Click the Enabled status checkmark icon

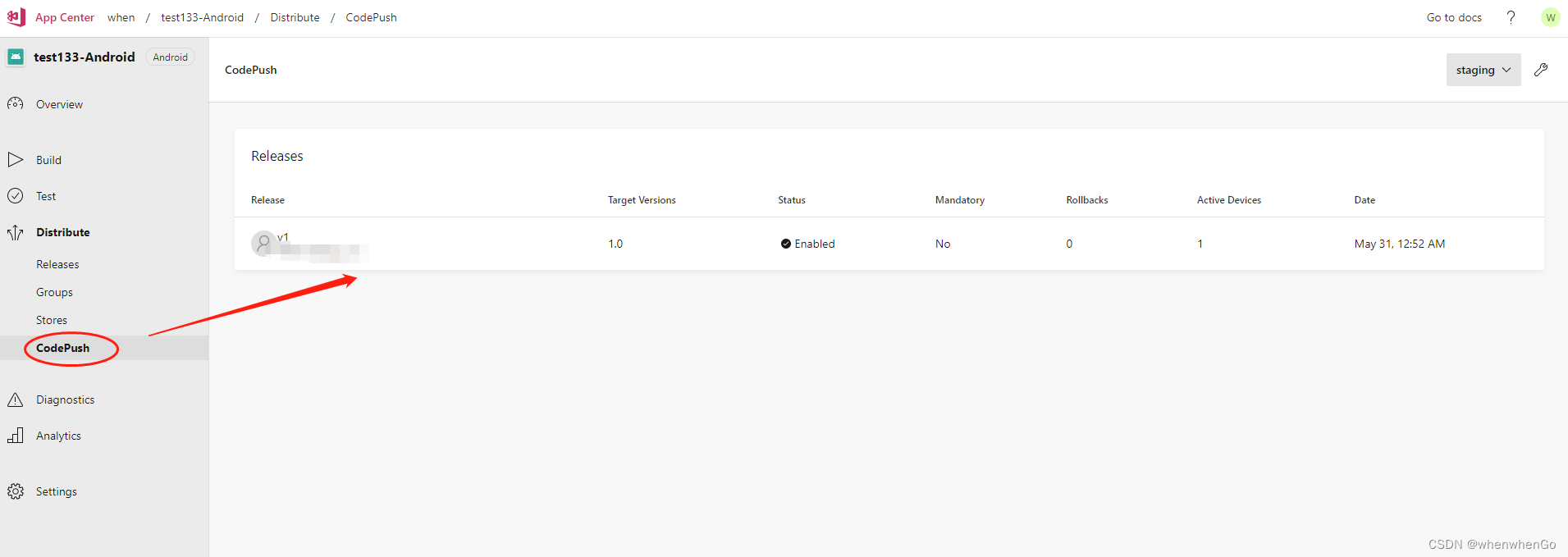[786, 244]
